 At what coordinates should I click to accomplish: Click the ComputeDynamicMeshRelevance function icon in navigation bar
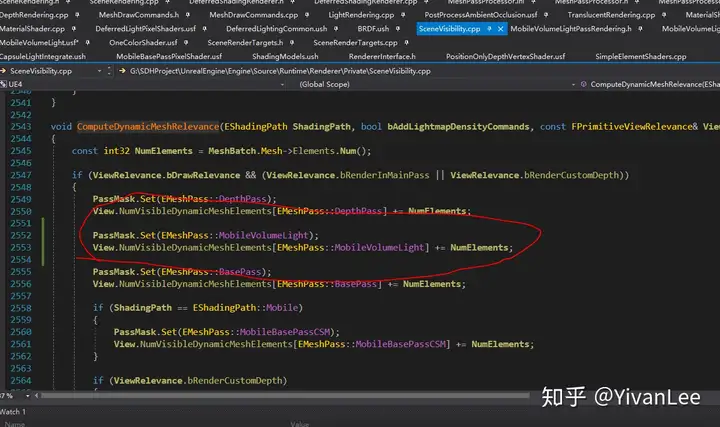coord(584,84)
